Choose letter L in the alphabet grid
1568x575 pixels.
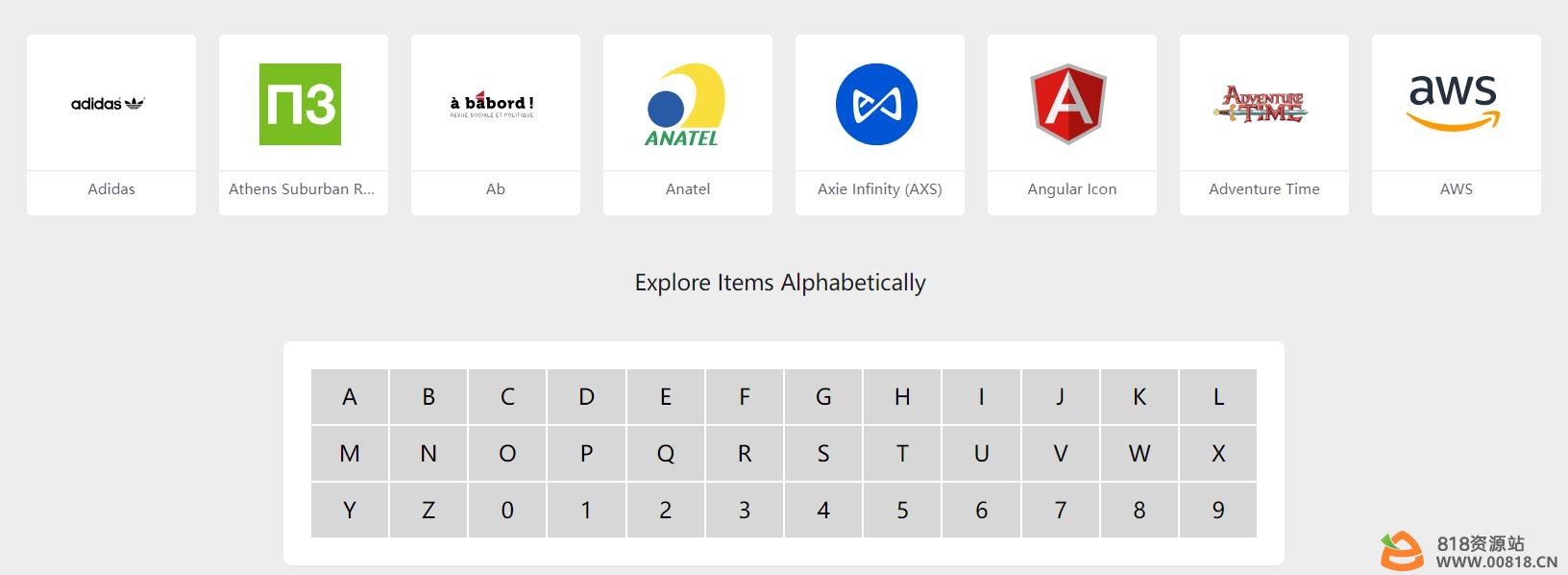[1218, 396]
